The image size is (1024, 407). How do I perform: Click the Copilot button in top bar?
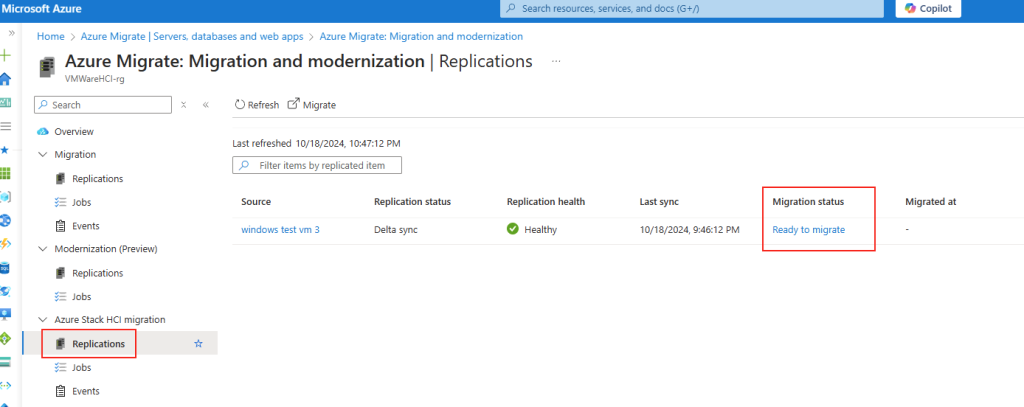tap(928, 8)
